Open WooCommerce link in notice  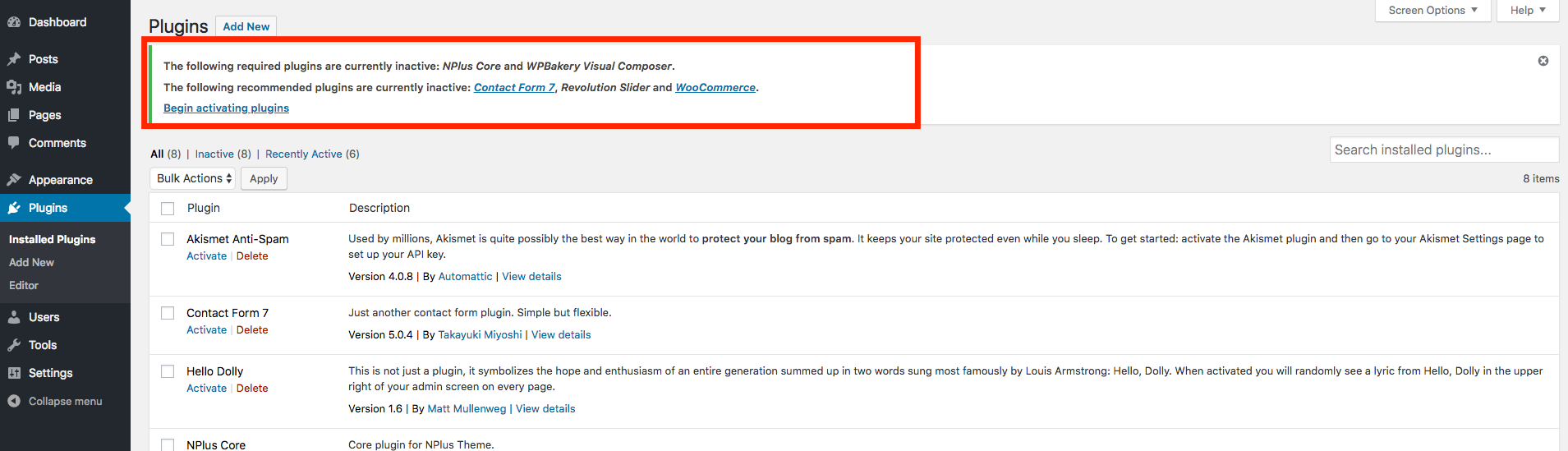coord(715,87)
